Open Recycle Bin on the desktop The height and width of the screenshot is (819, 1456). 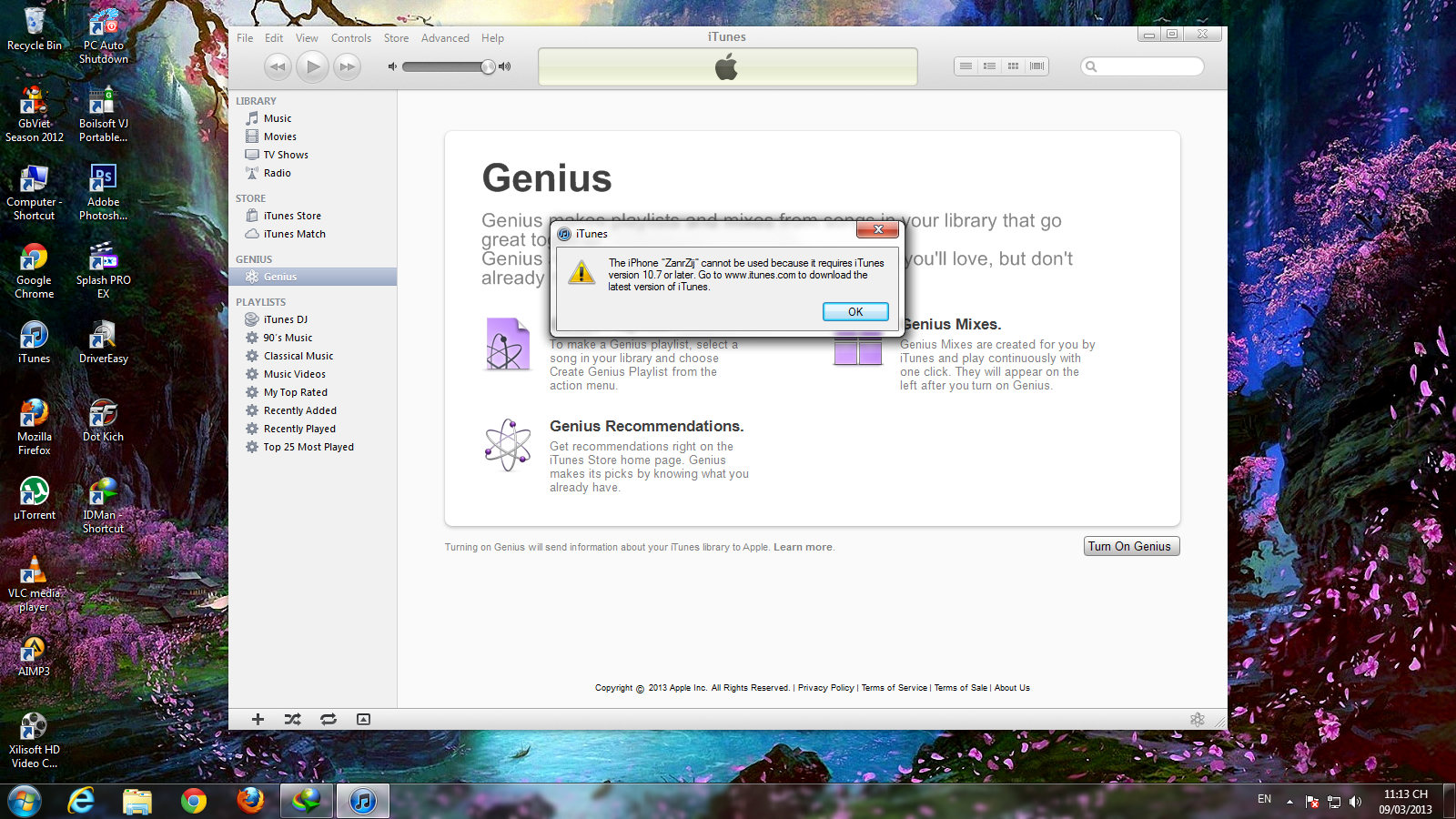(x=34, y=29)
